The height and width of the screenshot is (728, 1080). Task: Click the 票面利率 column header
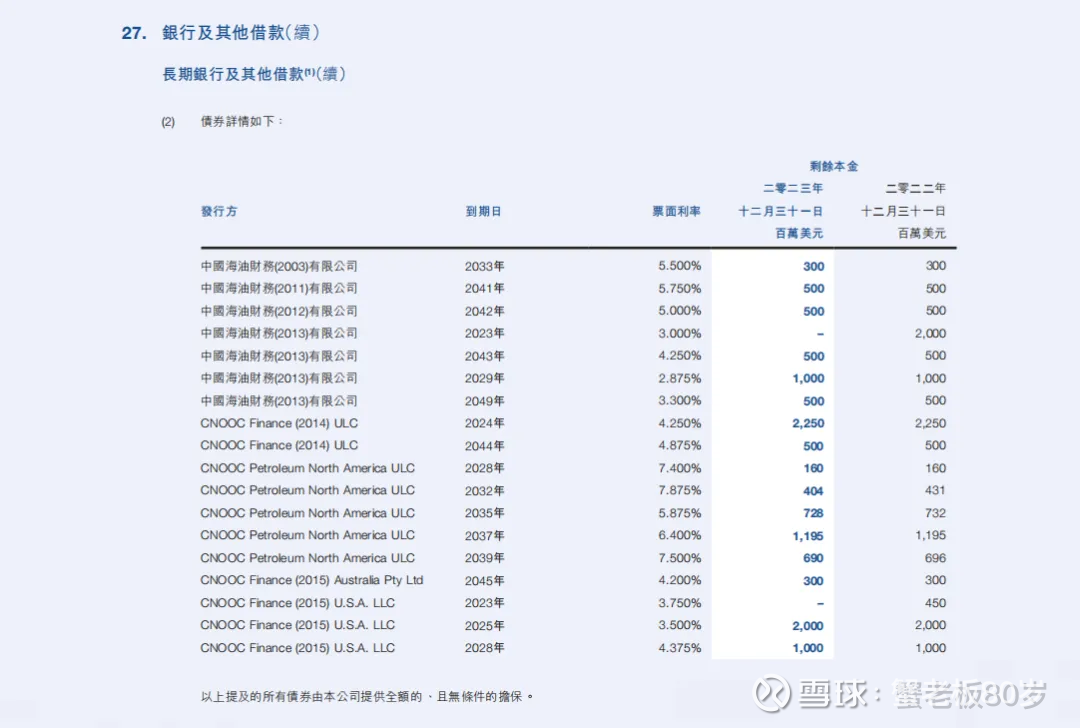coord(676,211)
